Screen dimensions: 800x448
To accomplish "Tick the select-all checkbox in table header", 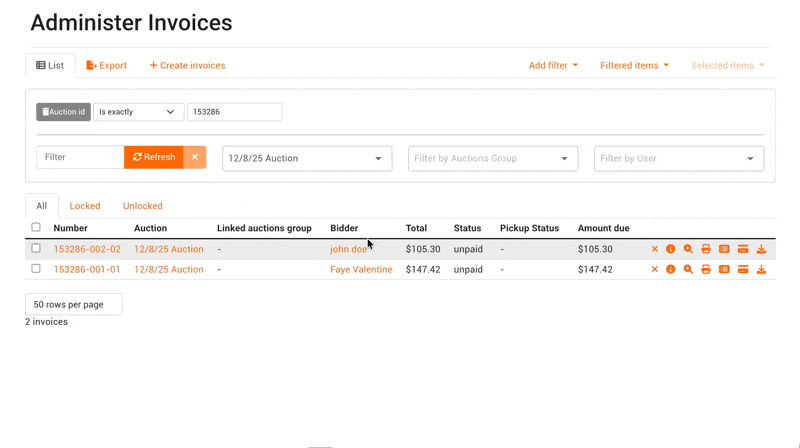I will (x=36, y=228).
